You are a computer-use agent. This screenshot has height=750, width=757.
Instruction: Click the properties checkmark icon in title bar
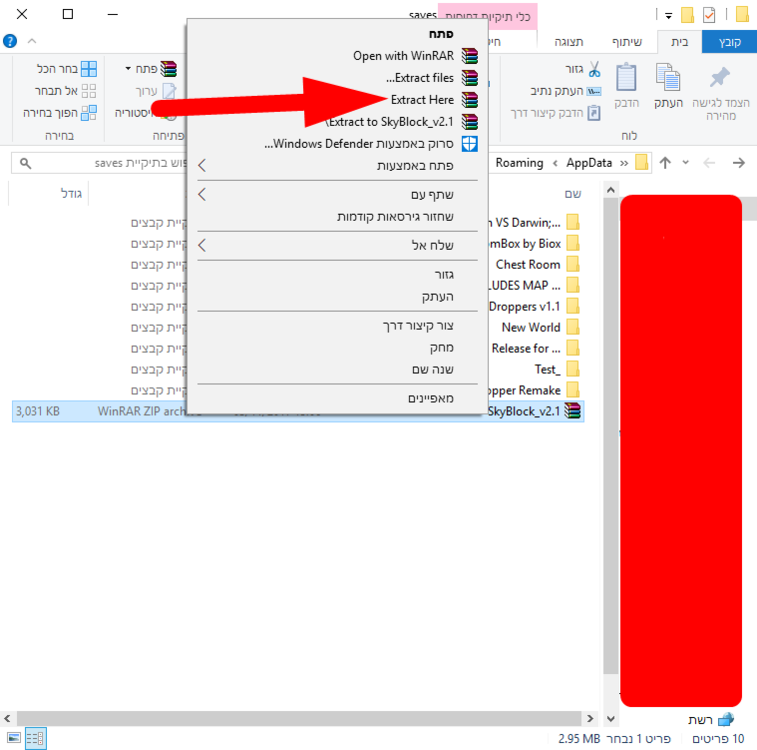tap(709, 15)
